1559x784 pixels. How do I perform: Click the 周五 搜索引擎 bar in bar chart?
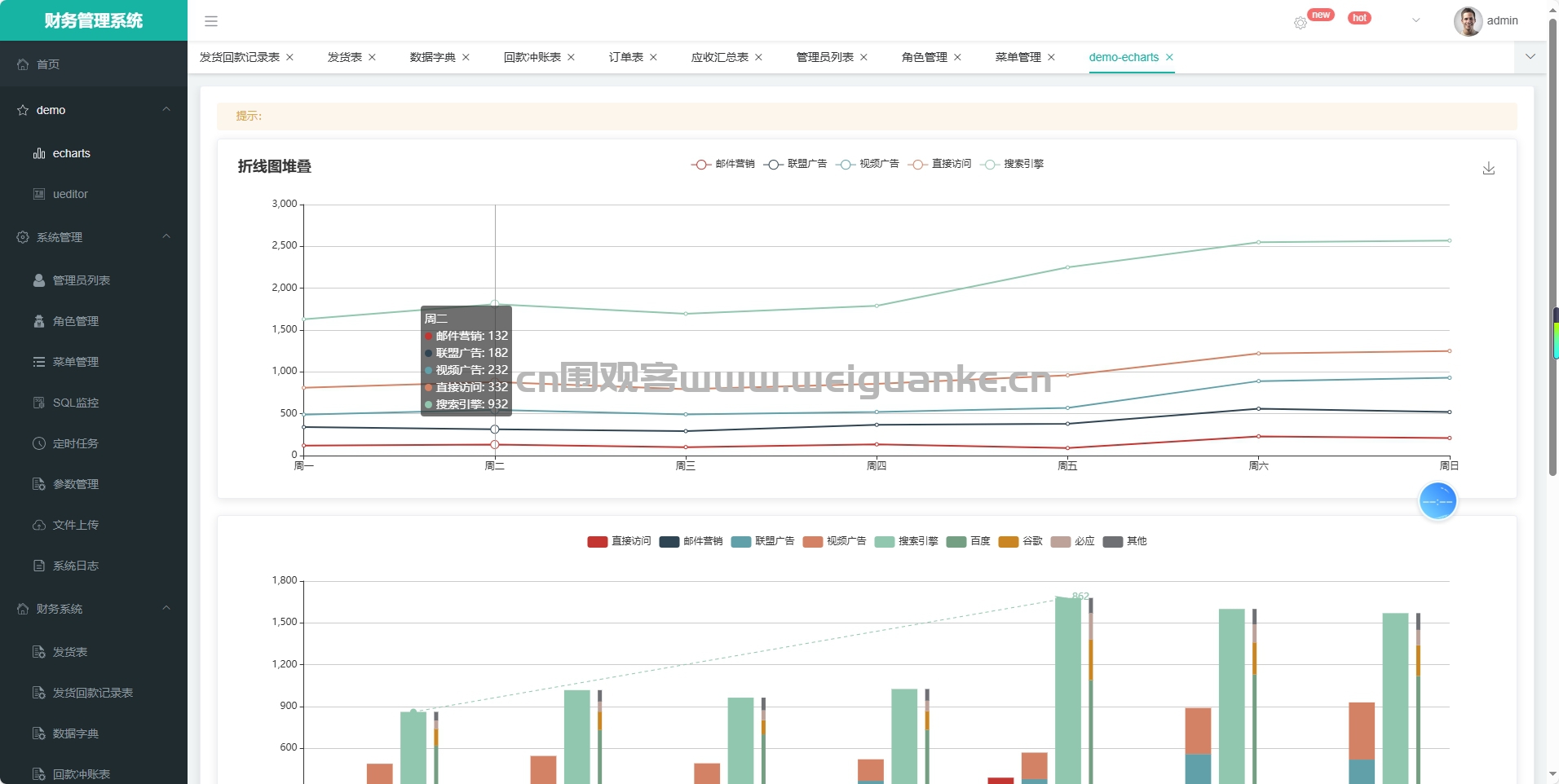pos(1068,690)
